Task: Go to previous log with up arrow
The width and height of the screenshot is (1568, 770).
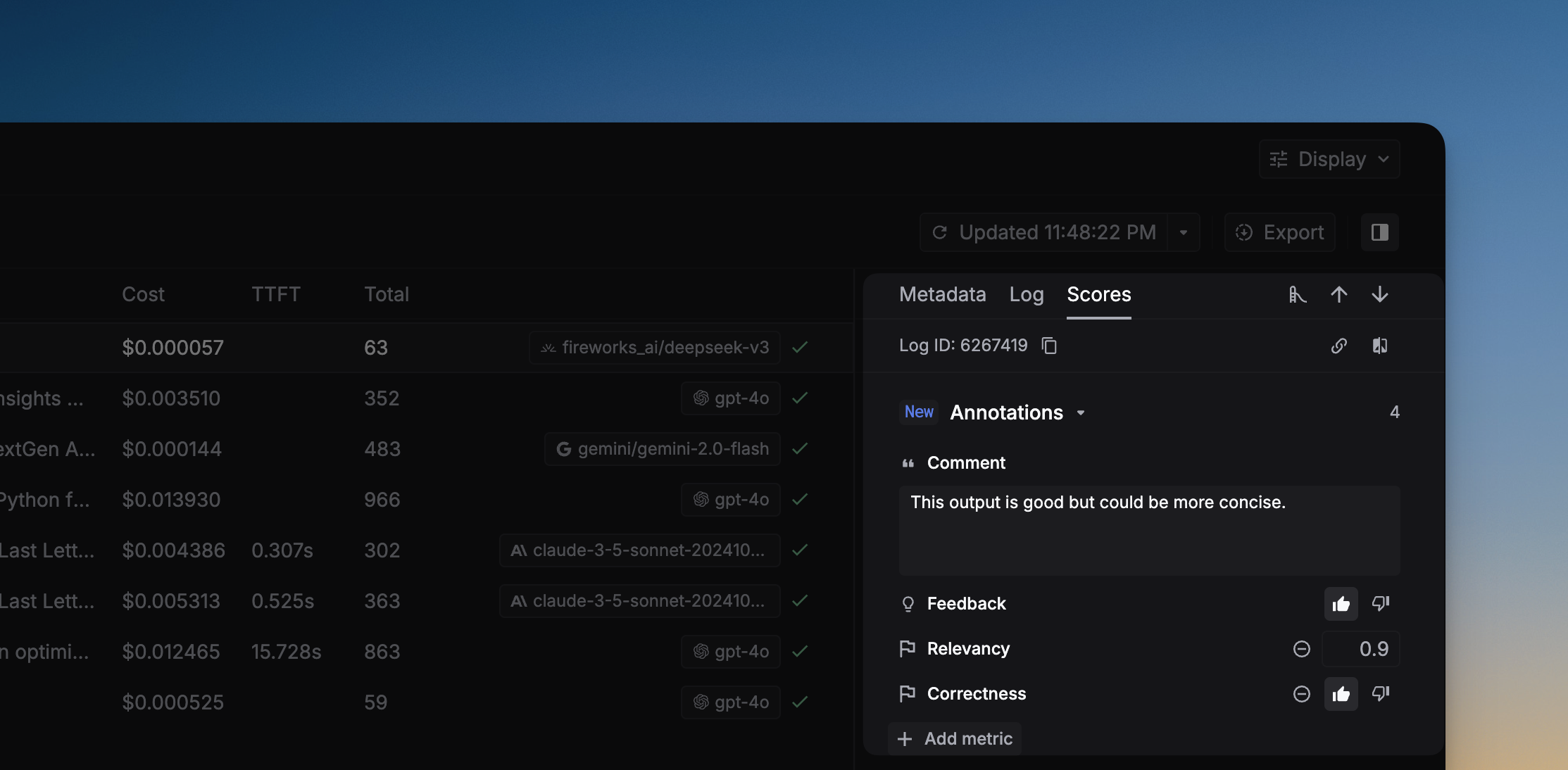Action: (x=1338, y=294)
